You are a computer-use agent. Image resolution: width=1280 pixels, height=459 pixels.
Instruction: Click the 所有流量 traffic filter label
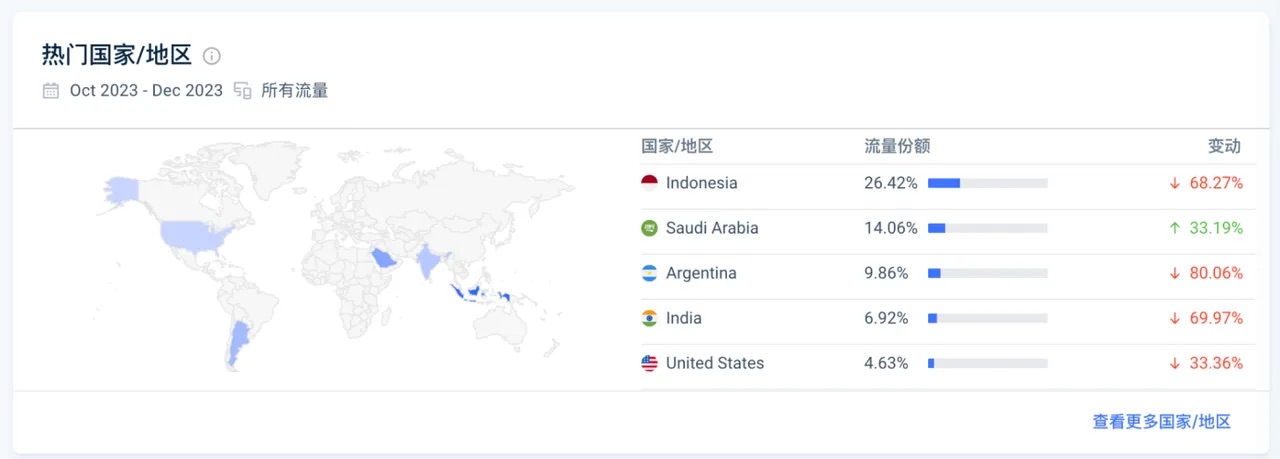tap(295, 91)
